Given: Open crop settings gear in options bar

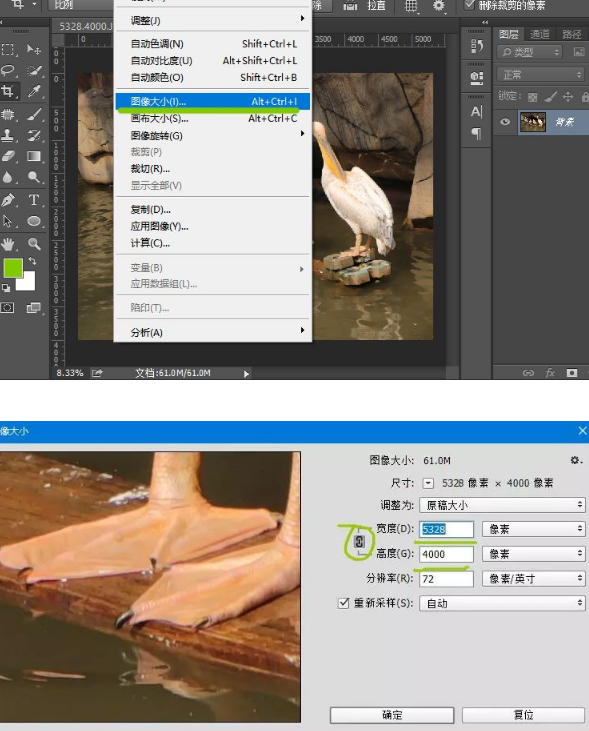Looking at the screenshot, I should click(x=439, y=6).
